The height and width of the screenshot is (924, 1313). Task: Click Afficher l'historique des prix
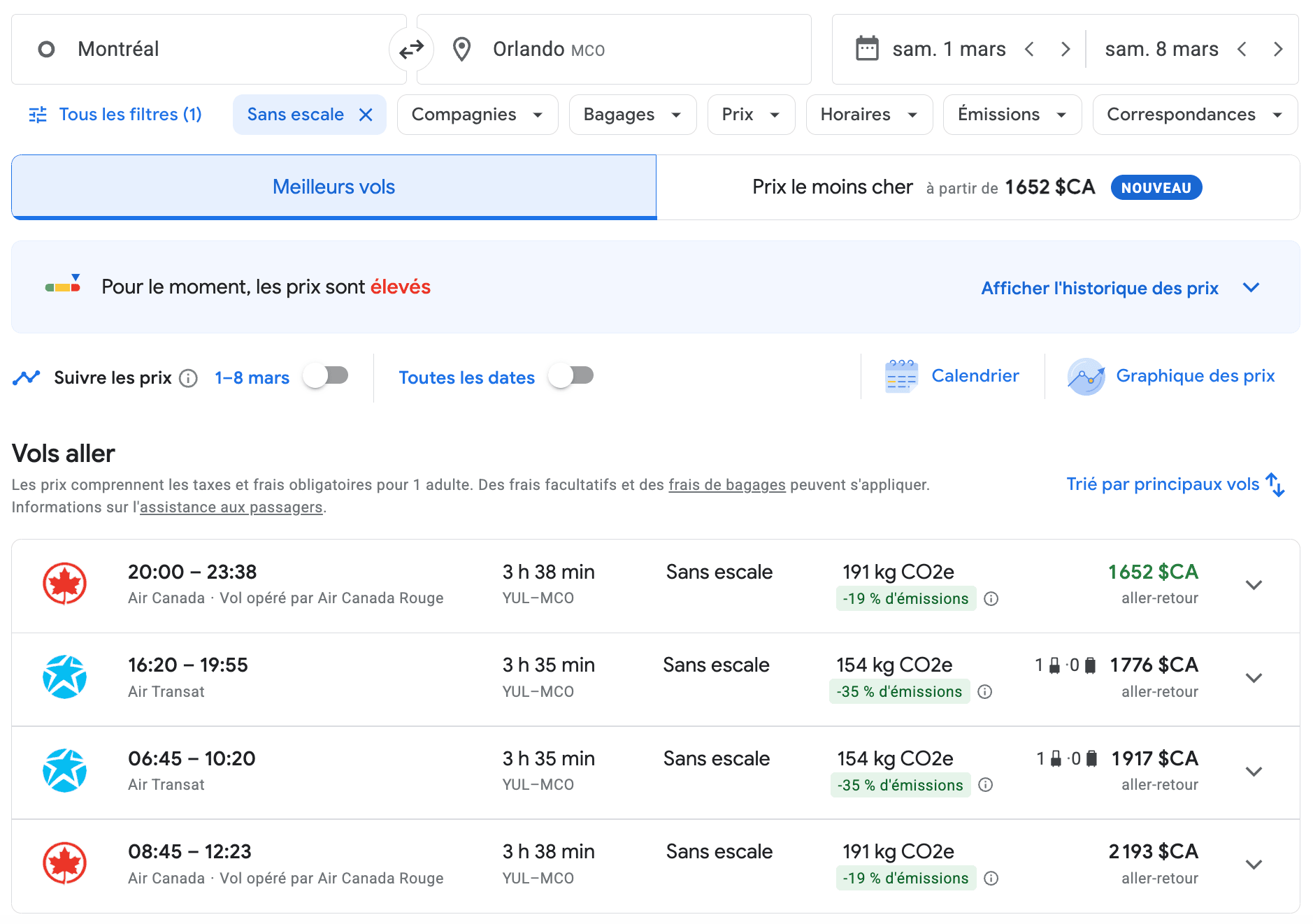pos(1100,288)
